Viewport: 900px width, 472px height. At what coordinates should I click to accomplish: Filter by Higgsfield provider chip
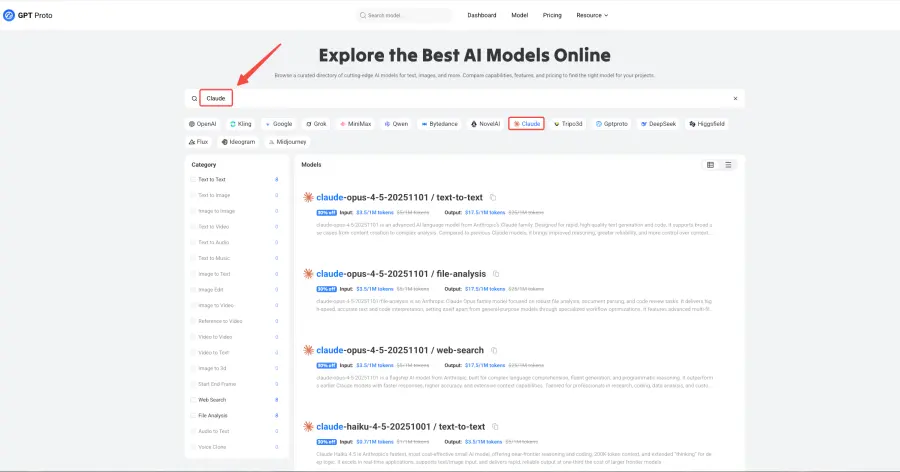click(x=707, y=124)
